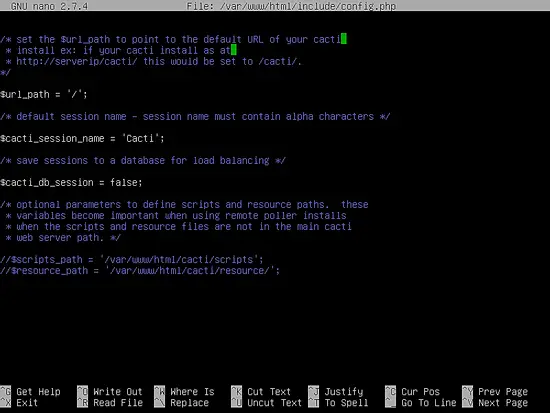Click the green cursor block after 'at'
The image size is (550, 413).
pos(234,50)
